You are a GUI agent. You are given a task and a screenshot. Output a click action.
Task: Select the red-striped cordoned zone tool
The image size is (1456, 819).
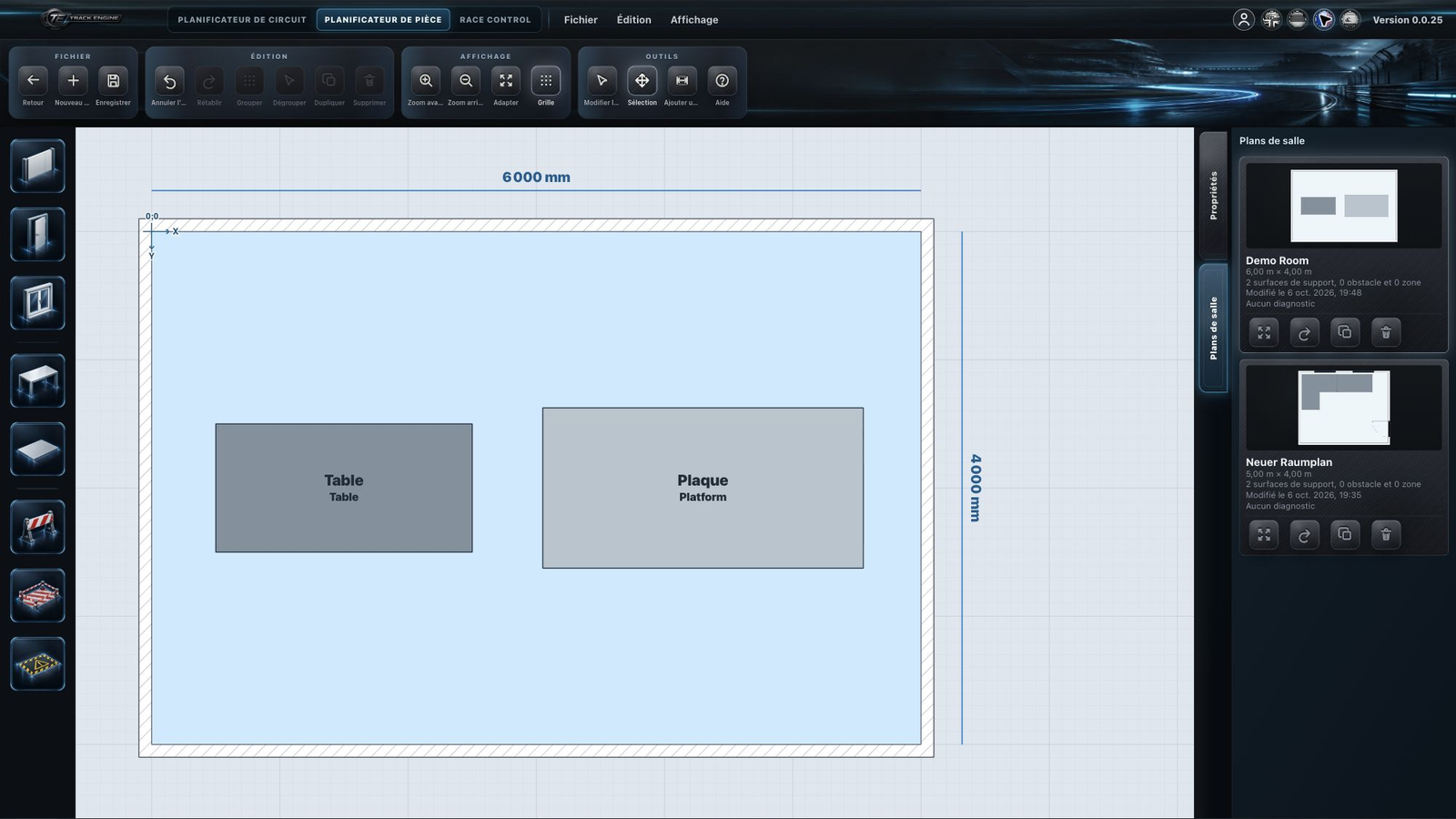[37, 595]
